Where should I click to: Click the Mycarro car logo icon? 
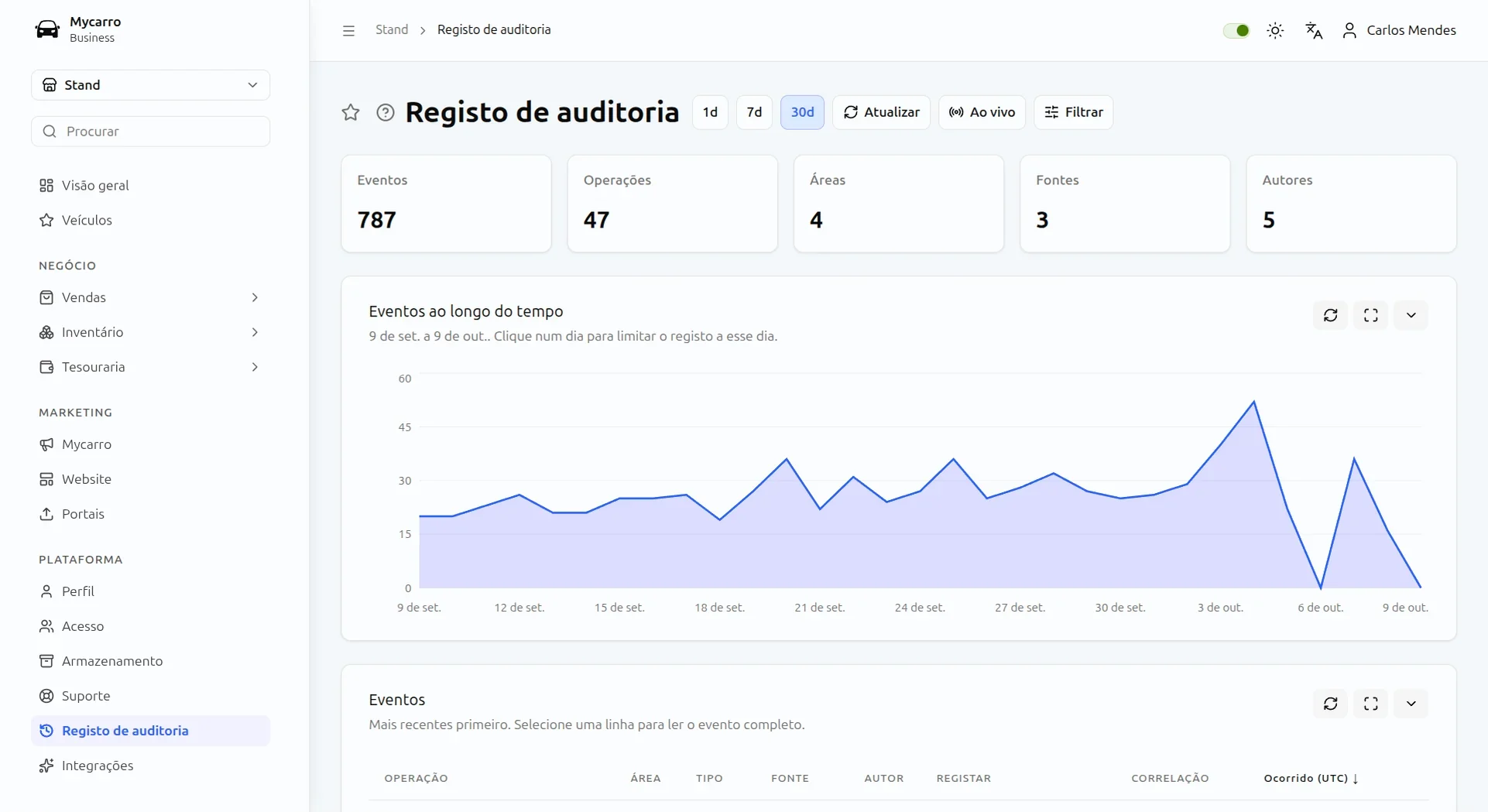[47, 29]
